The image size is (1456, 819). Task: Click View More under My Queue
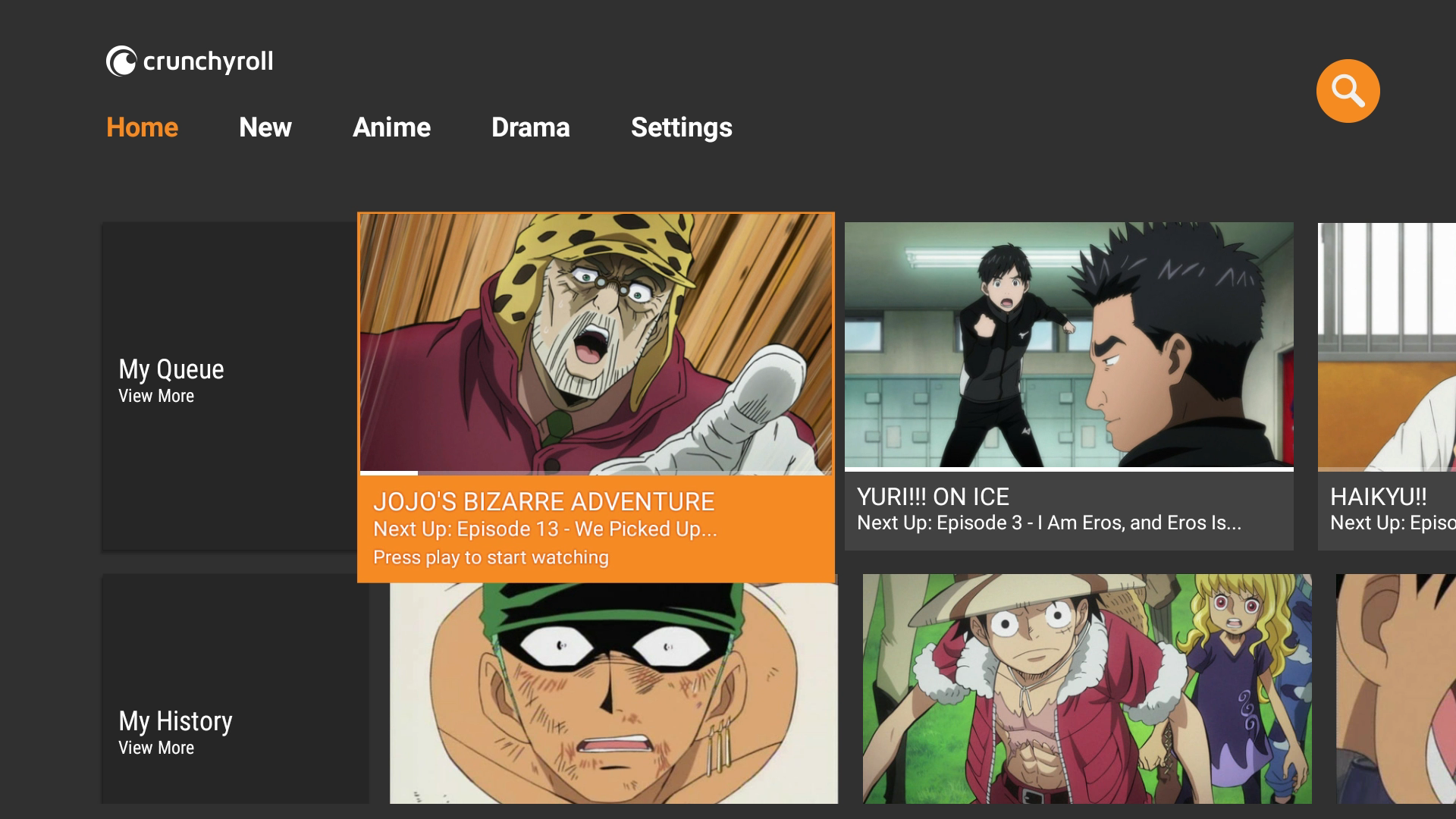coord(156,397)
